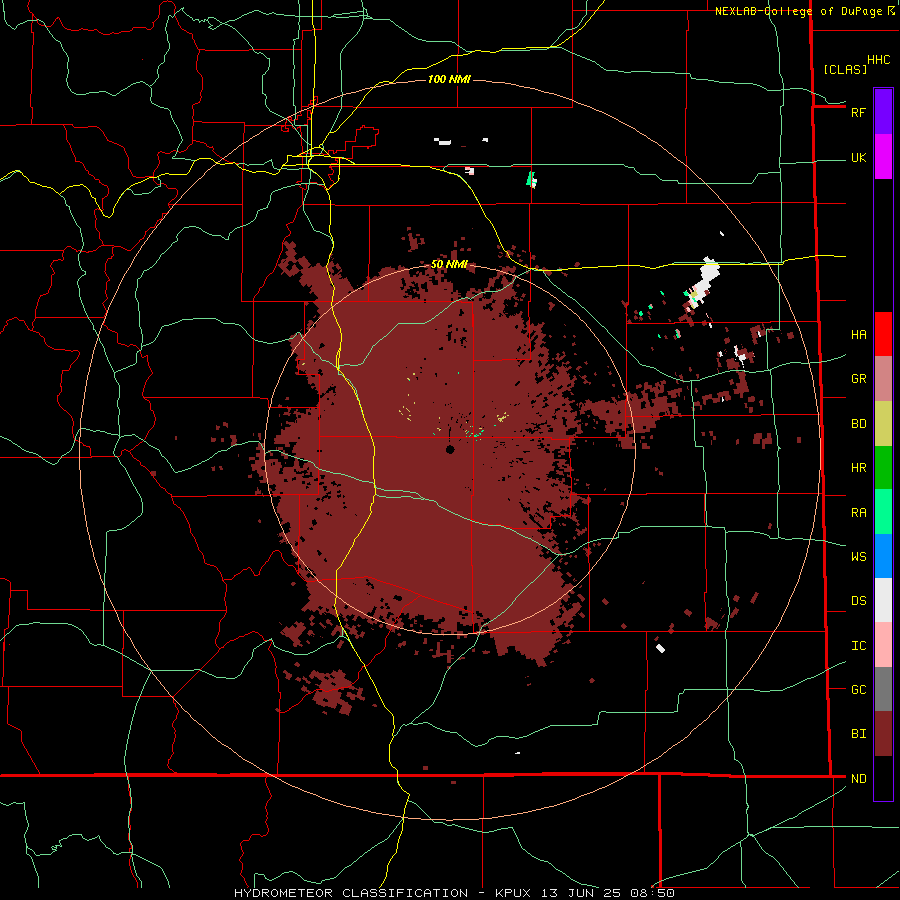Click the HR legend label

(858, 468)
